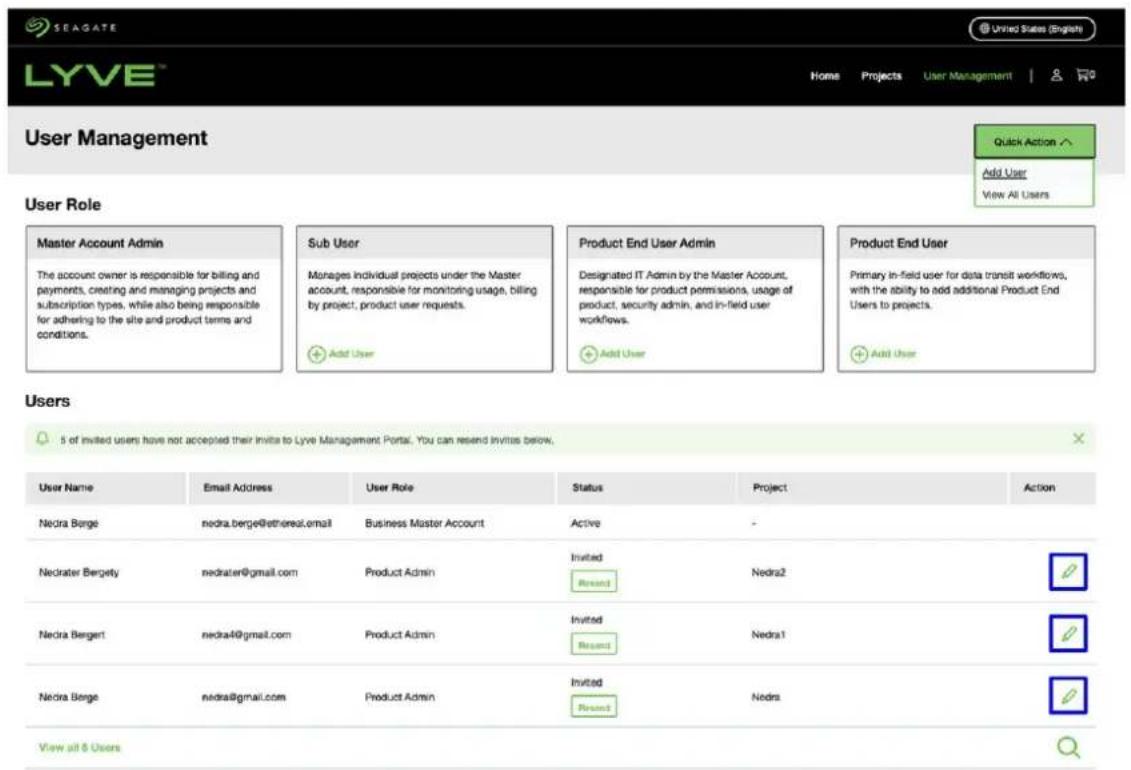
Task: Click the Product End User Admin card header
Action: [x=695, y=243]
